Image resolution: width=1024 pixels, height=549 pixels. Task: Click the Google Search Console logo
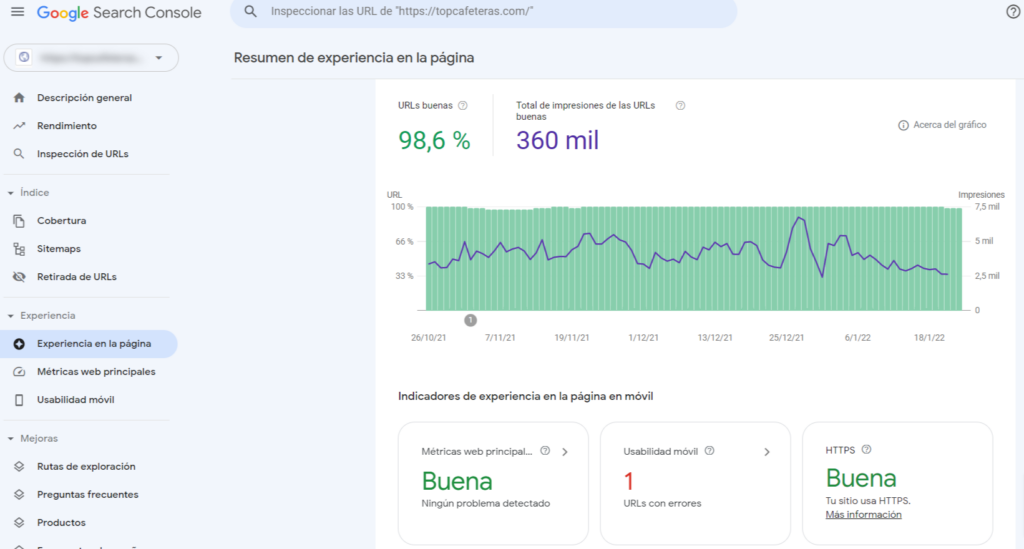coord(119,12)
